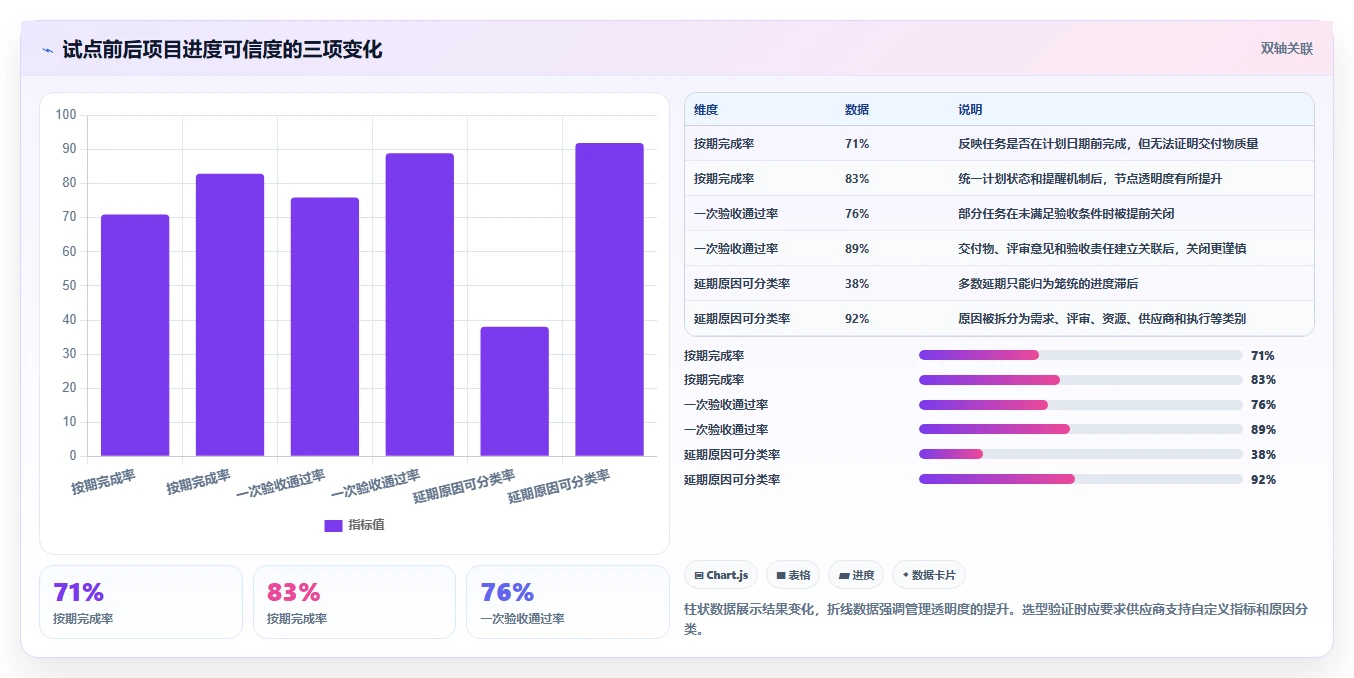Open the 76% 一次验收通过率 stat card

click(568, 602)
